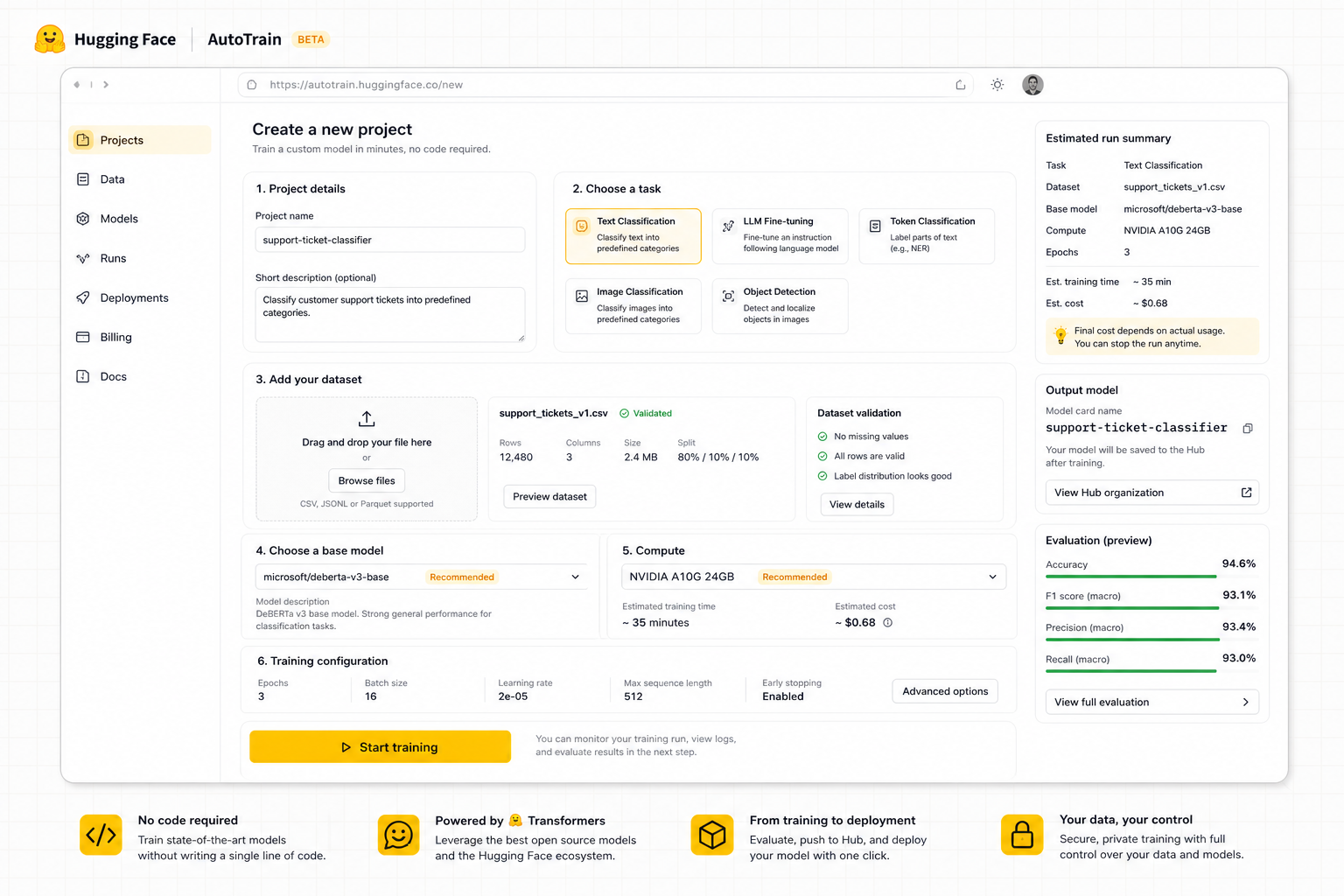The image size is (1344, 896).
Task: Click the browser URL address bar
Action: pos(605,85)
